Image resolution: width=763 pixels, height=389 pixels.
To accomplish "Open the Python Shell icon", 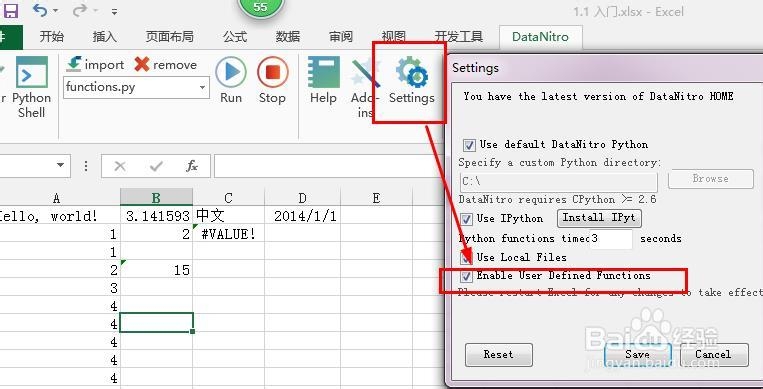I will 32,72.
